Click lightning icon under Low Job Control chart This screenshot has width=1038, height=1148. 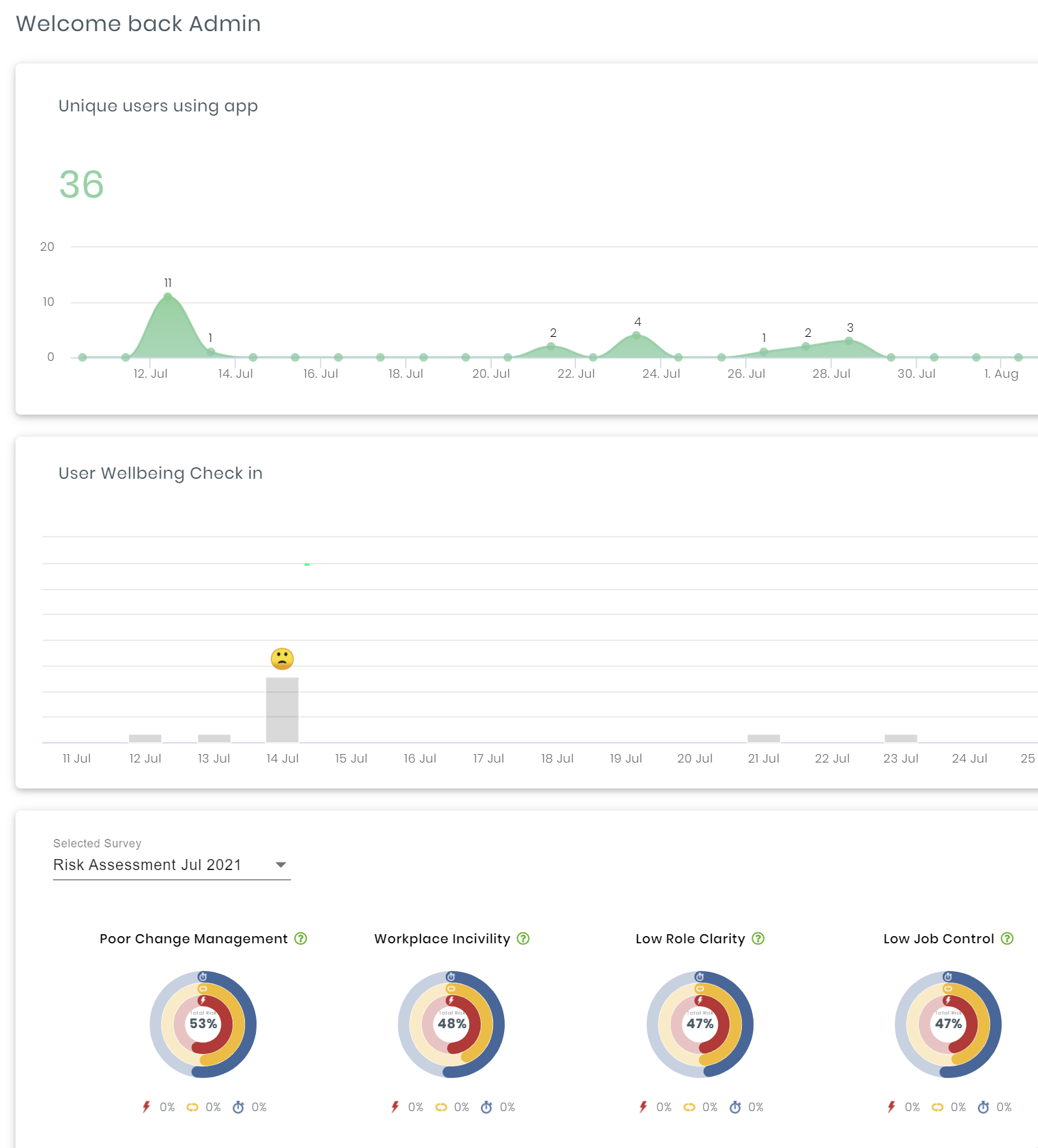[892, 1107]
